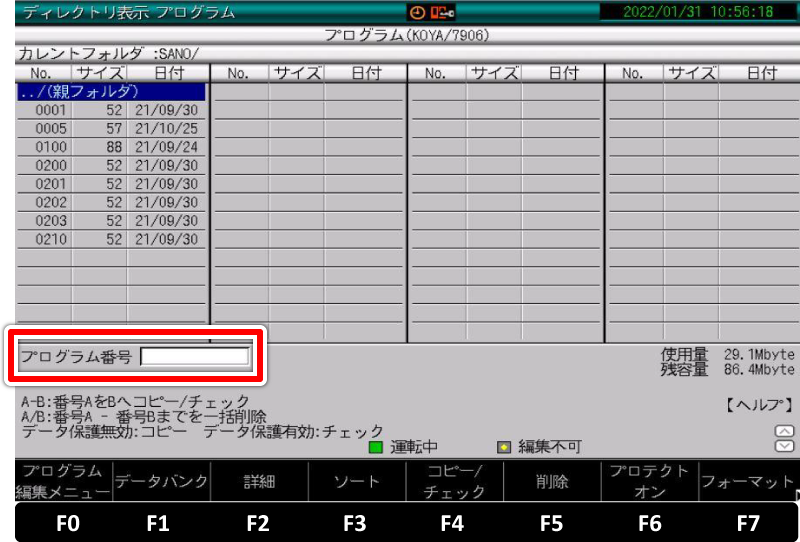Select the フォーマット softkey
Image resolution: width=800 pixels, height=542 pixels.
point(747,481)
